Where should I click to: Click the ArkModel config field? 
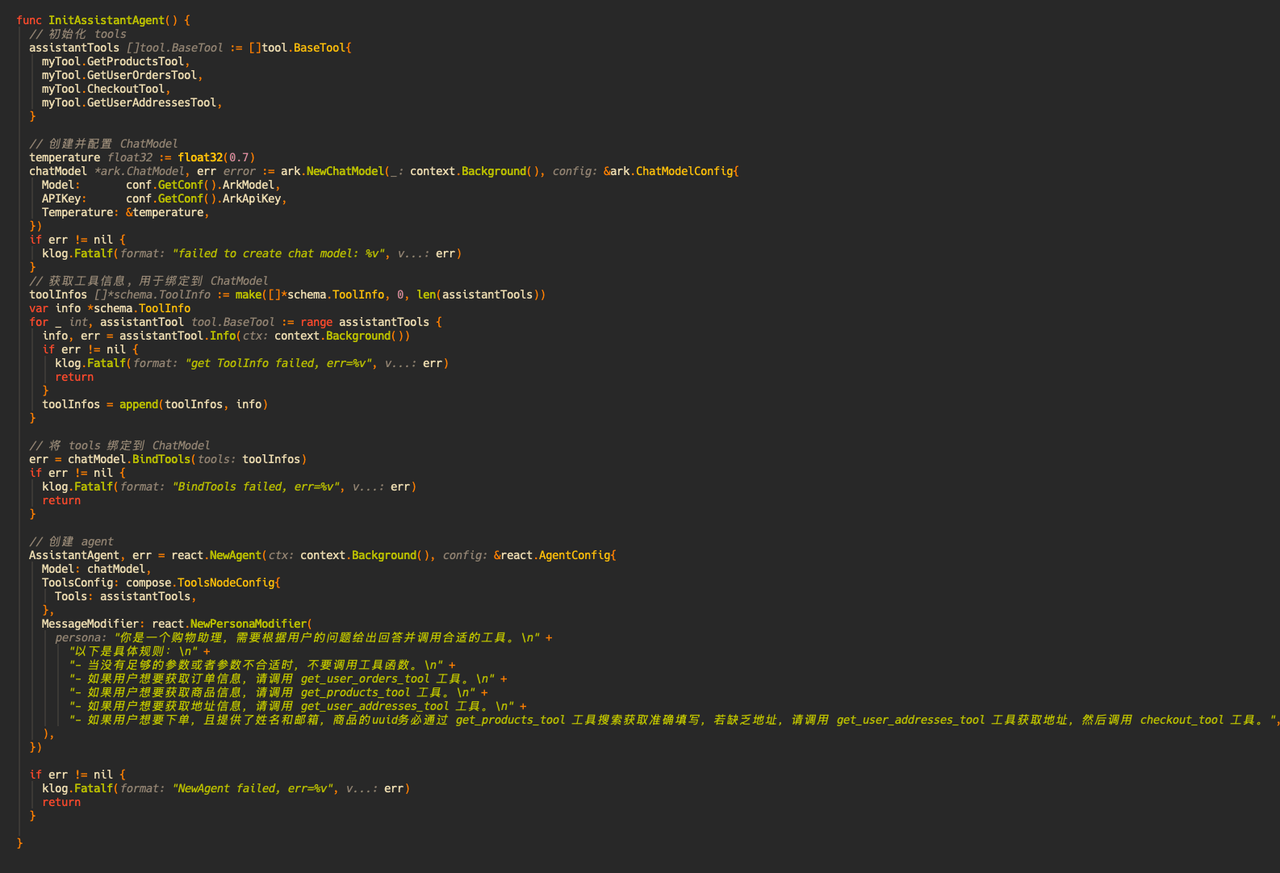[246, 185]
